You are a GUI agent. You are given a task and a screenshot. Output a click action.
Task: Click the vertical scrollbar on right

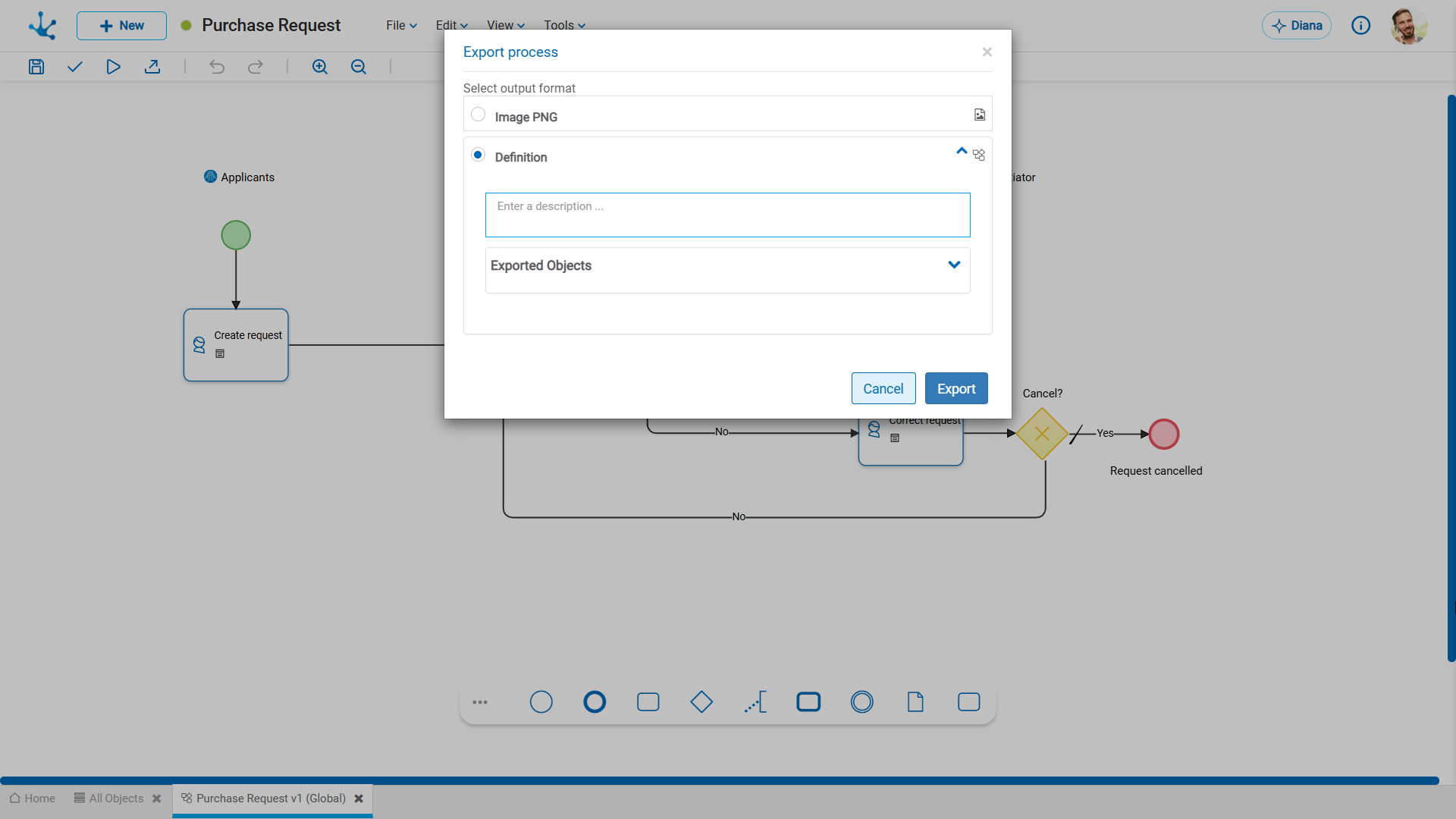[1451, 379]
